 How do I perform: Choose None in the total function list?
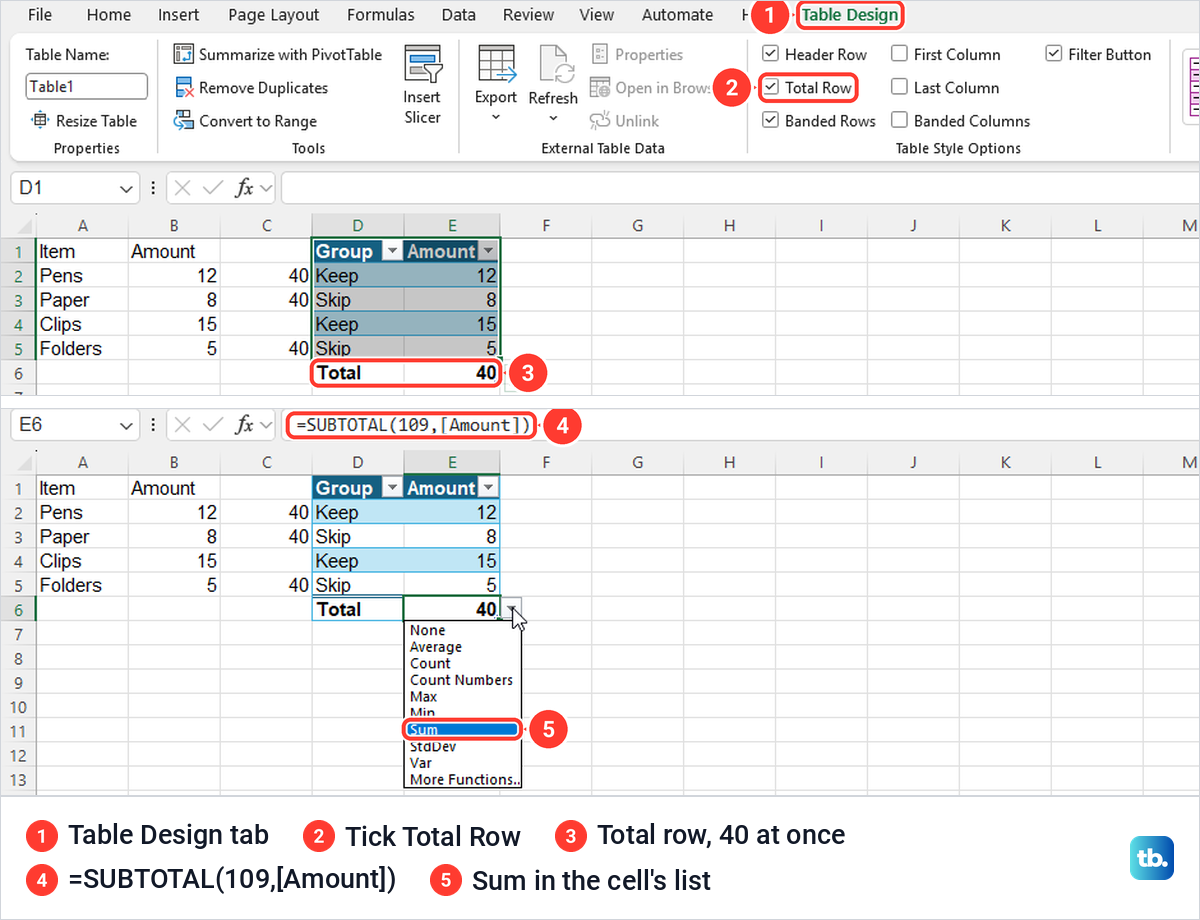click(x=462, y=631)
